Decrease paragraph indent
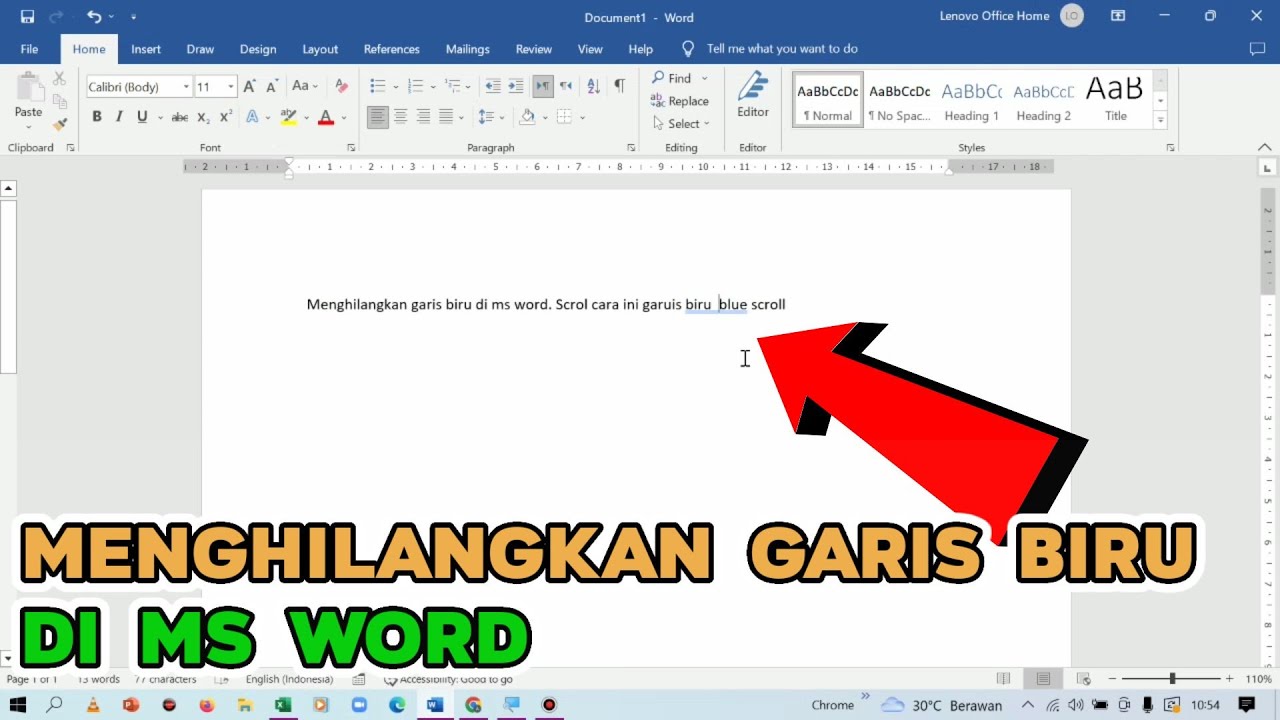The width and height of the screenshot is (1280, 720). [493, 86]
